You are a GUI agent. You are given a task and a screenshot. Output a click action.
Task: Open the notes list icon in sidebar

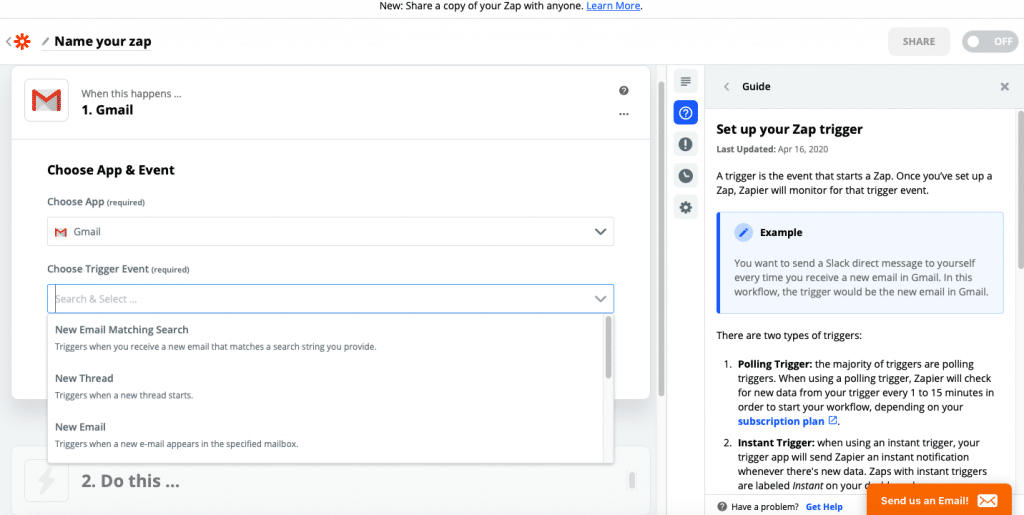685,82
